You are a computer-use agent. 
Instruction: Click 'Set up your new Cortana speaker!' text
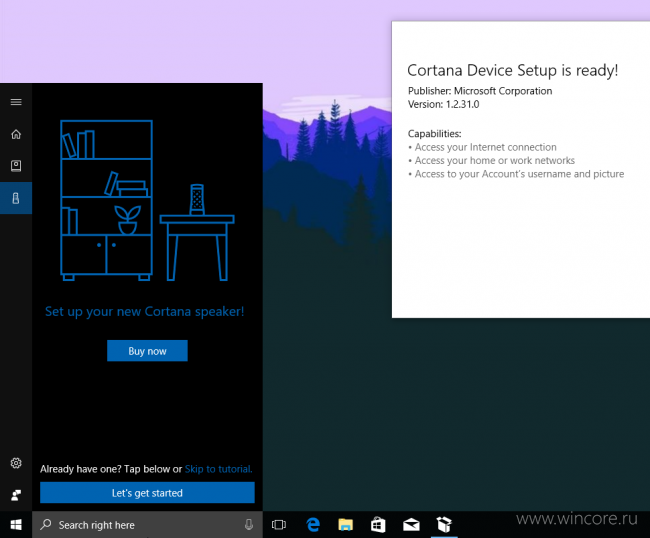(144, 311)
